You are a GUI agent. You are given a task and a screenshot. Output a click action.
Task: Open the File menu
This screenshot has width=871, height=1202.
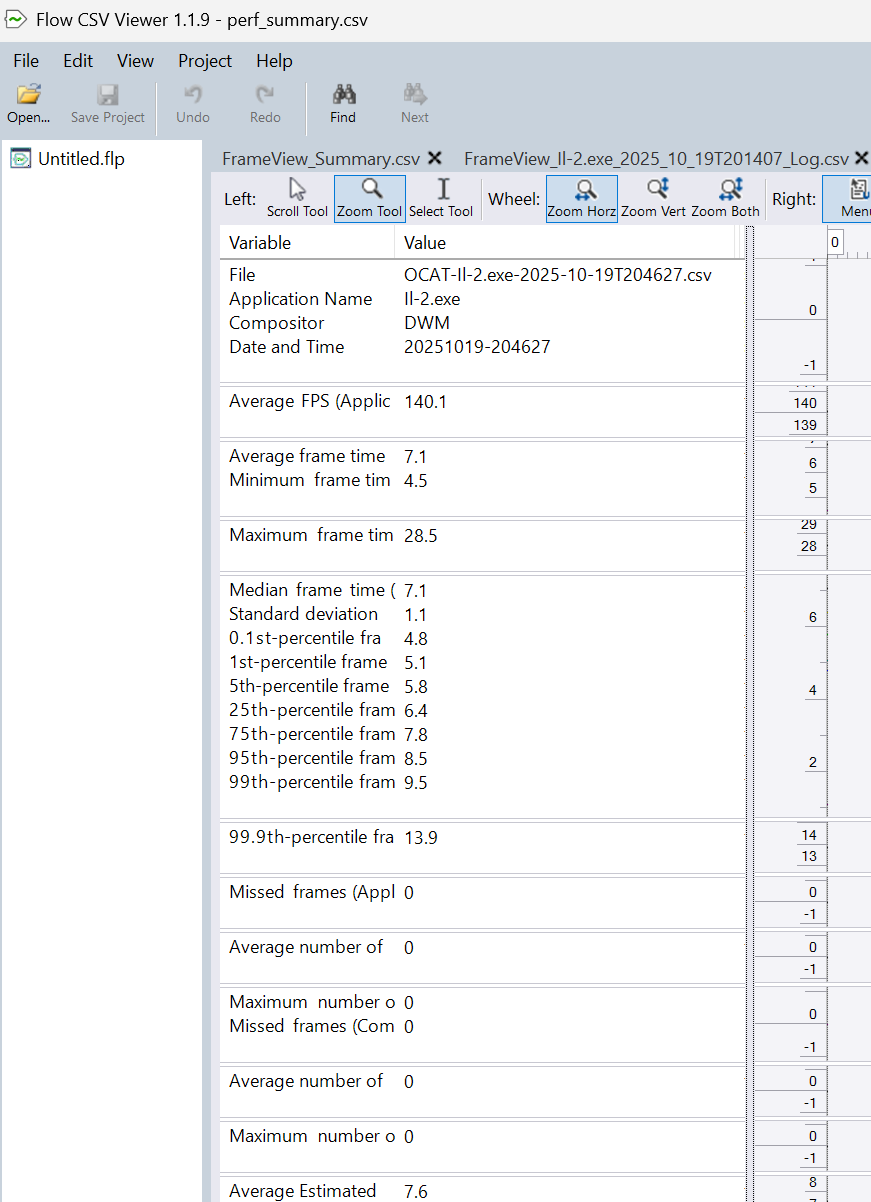tap(26, 61)
